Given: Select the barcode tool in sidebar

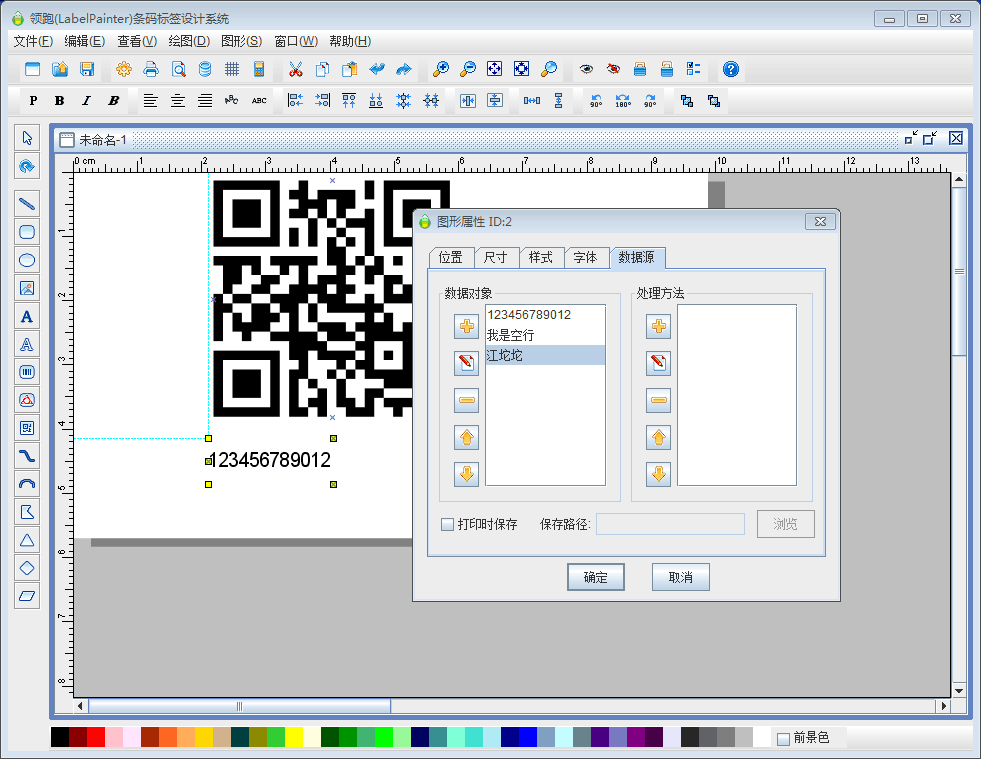Looking at the screenshot, I should tap(27, 372).
